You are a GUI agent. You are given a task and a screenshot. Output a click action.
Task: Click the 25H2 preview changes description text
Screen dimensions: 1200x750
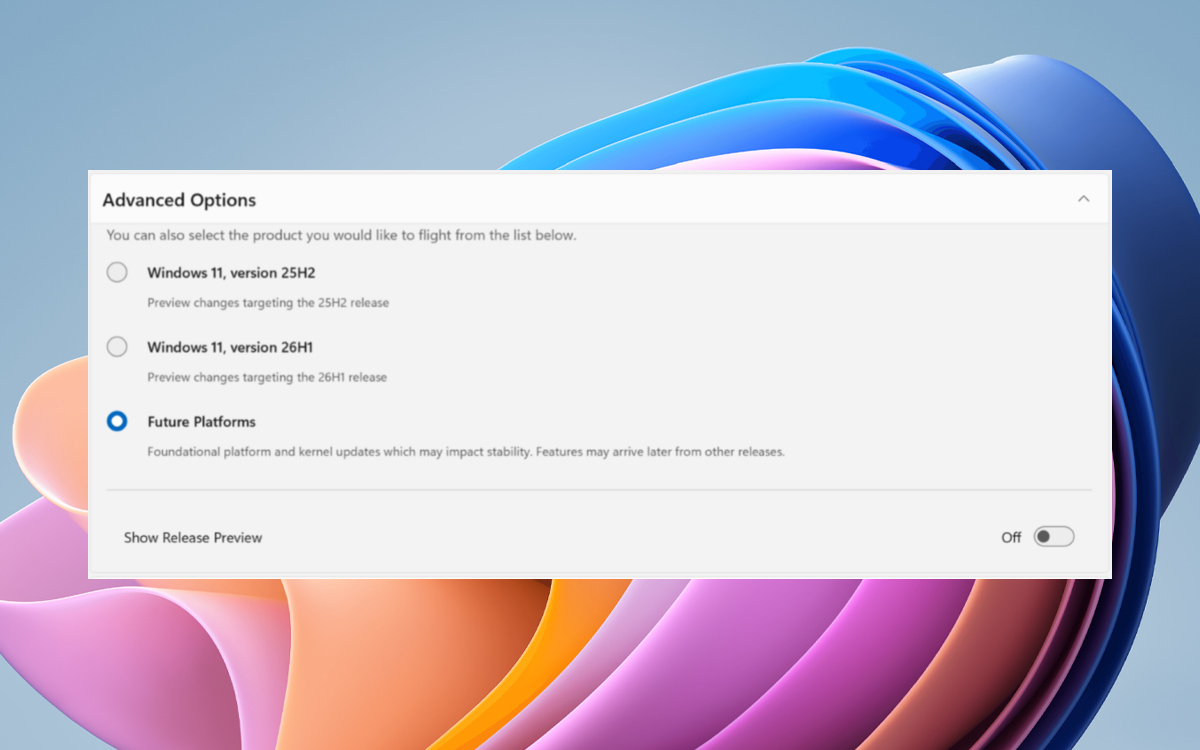pyautogui.click(x=267, y=302)
